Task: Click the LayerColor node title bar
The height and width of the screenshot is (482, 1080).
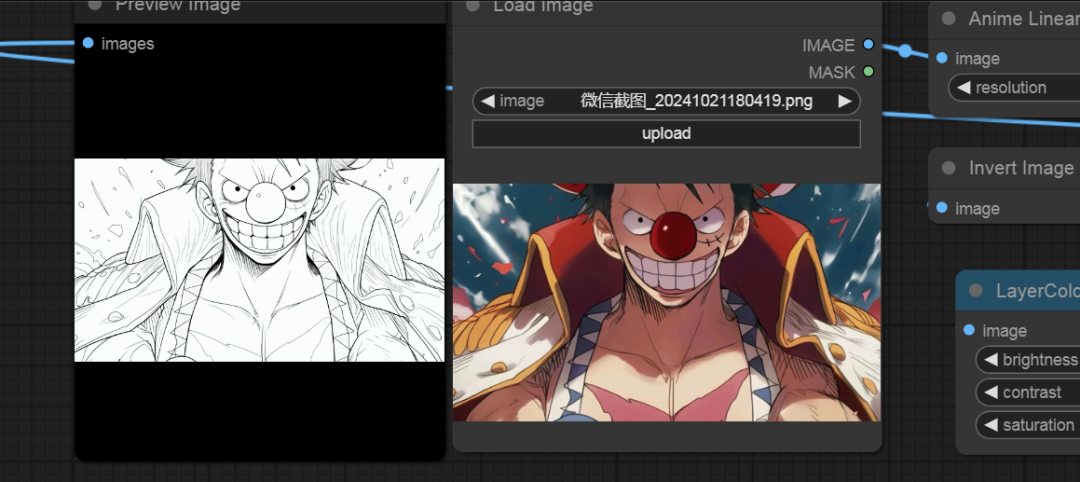Action: coord(1018,291)
